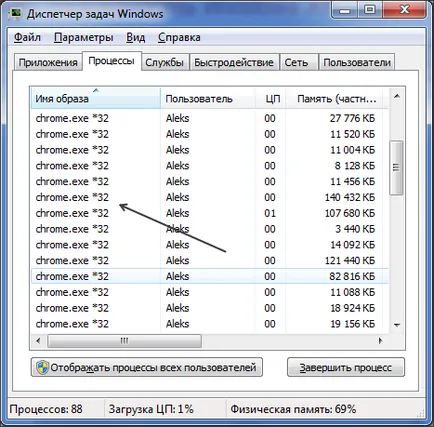Open the Параметры menu
This screenshot has width=434, height=427.
(x=84, y=37)
